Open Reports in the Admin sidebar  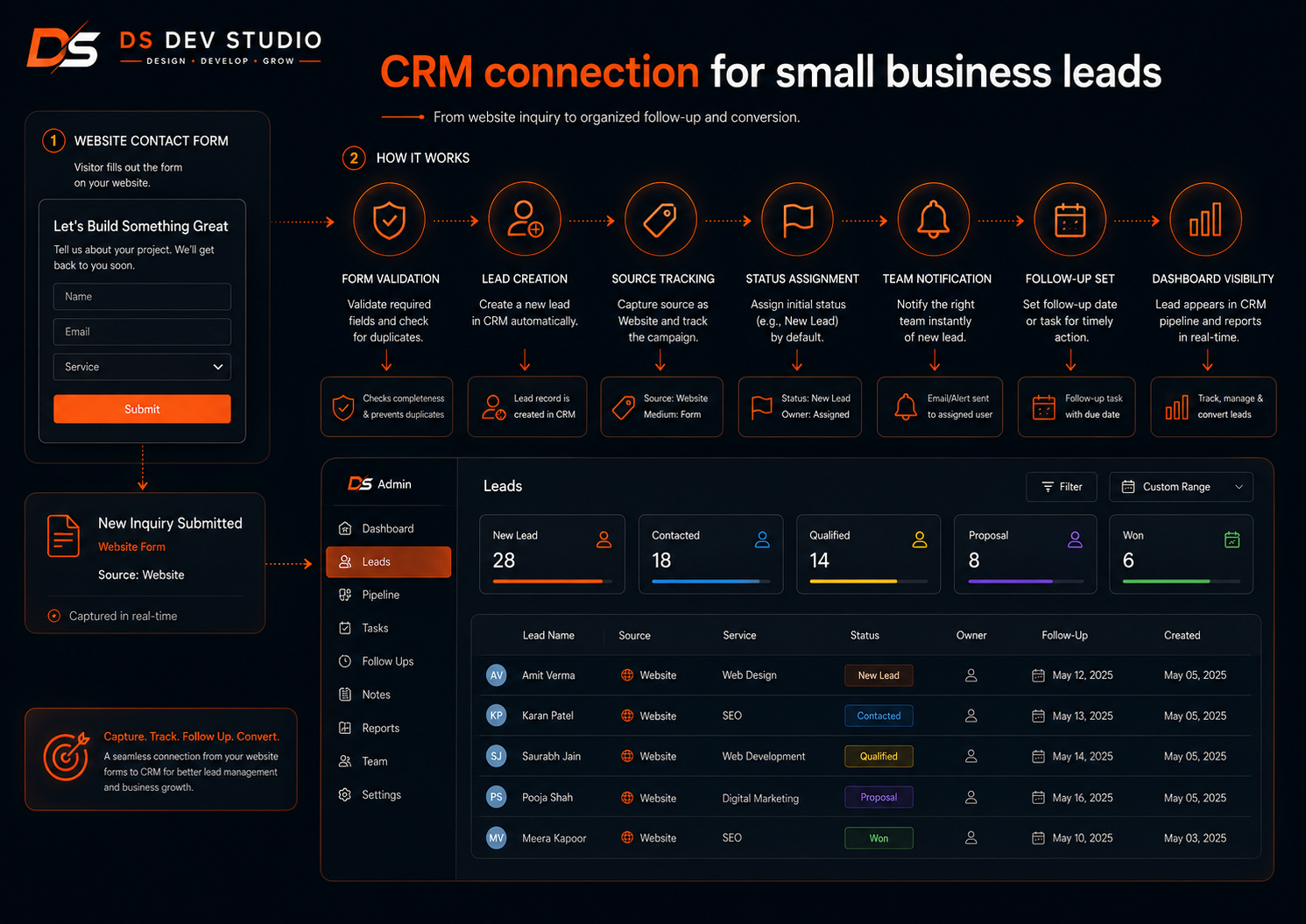coord(388,729)
